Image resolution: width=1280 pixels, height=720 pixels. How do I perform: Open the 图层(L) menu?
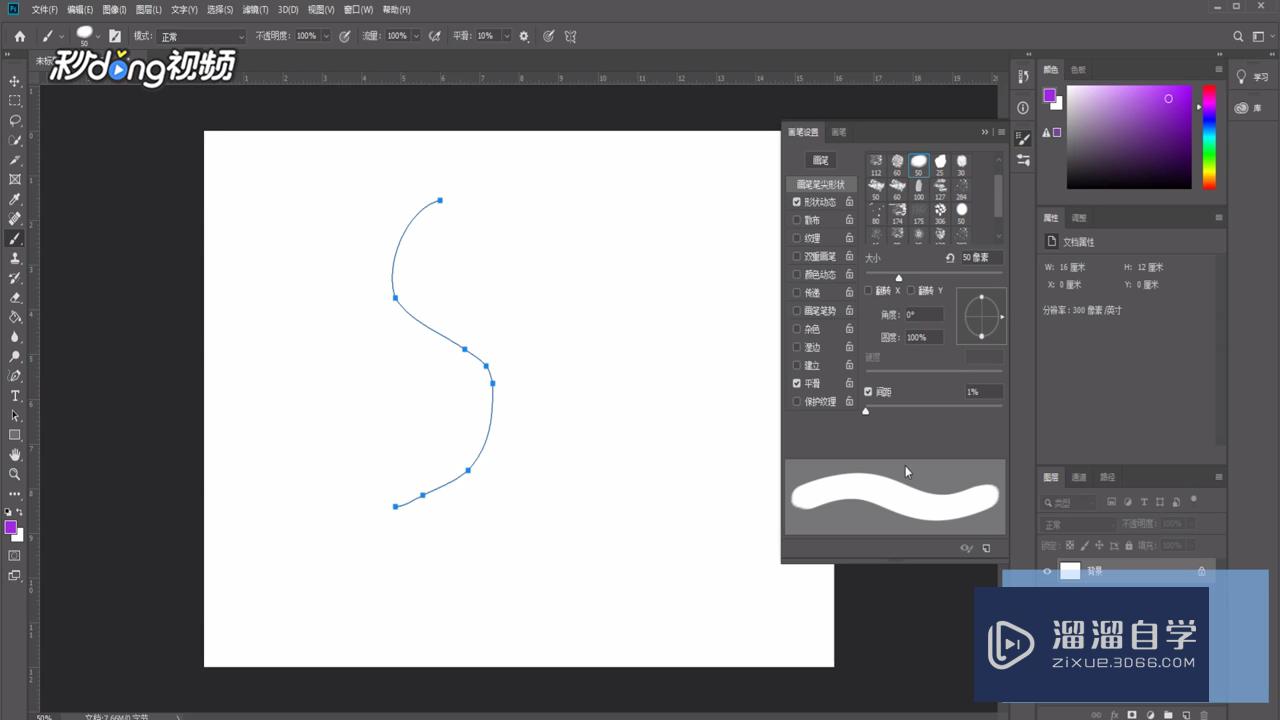148,9
